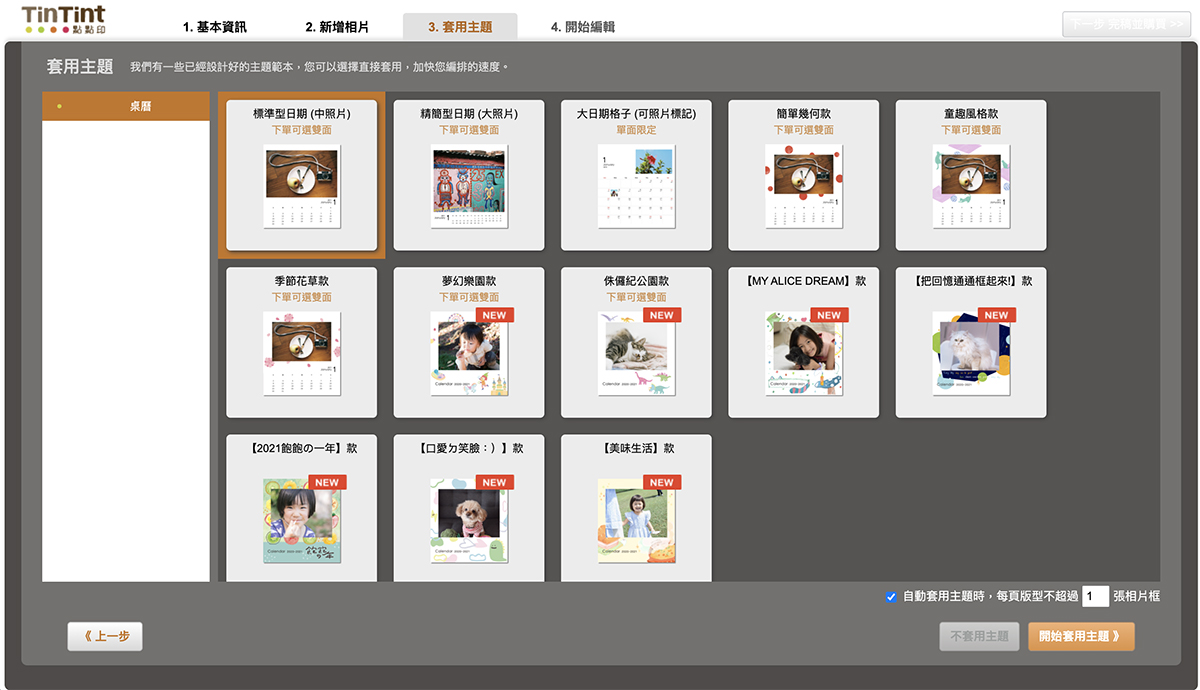Select the 標準型日期 (中照片) theme thumbnail
The image size is (1200, 690).
click(x=302, y=175)
